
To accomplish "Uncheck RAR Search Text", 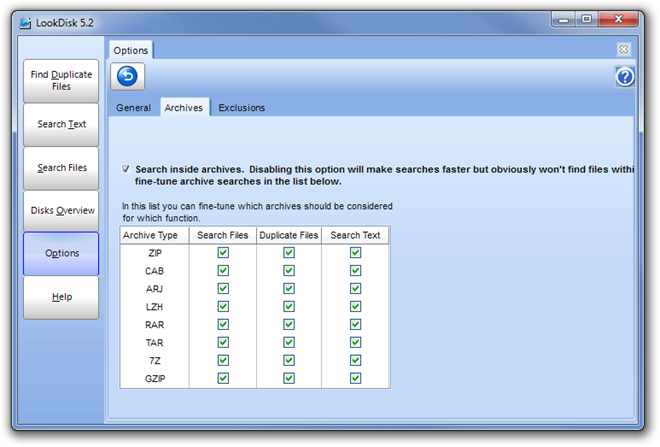I will point(355,325).
